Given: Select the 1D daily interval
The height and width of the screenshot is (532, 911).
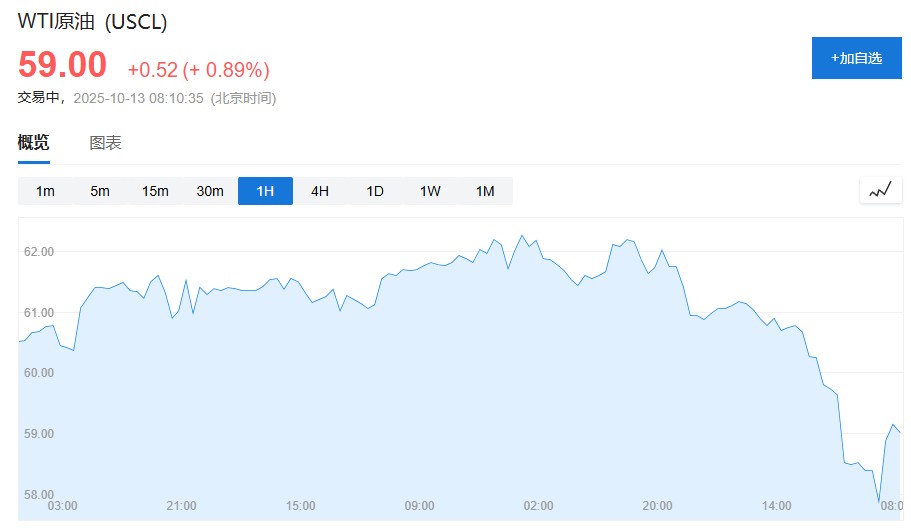Looking at the screenshot, I should coord(375,191).
